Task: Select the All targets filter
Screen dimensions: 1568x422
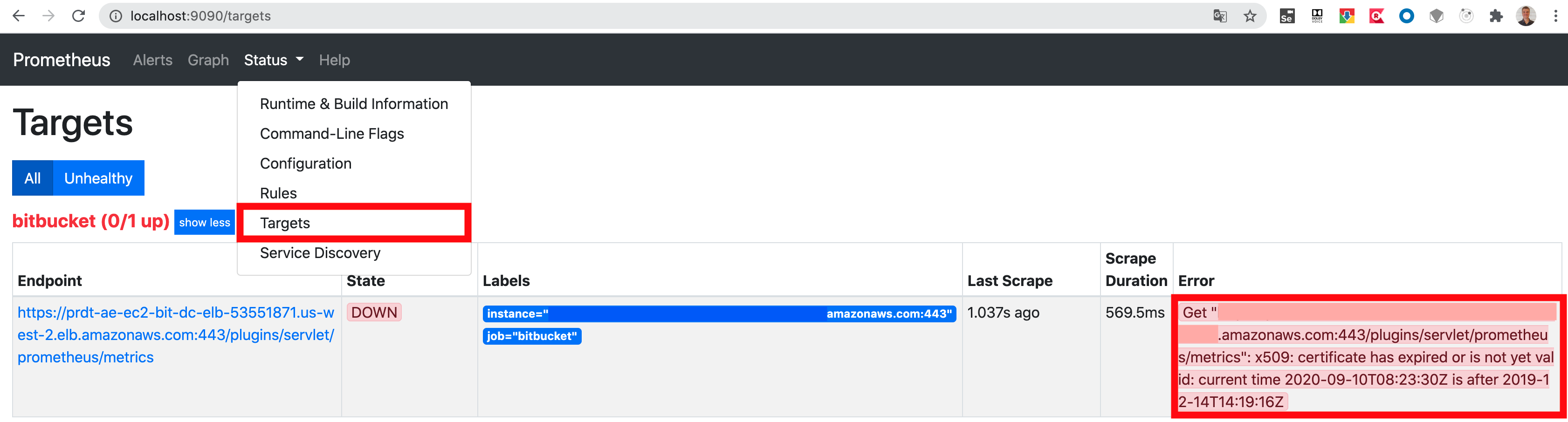Action: [x=33, y=178]
